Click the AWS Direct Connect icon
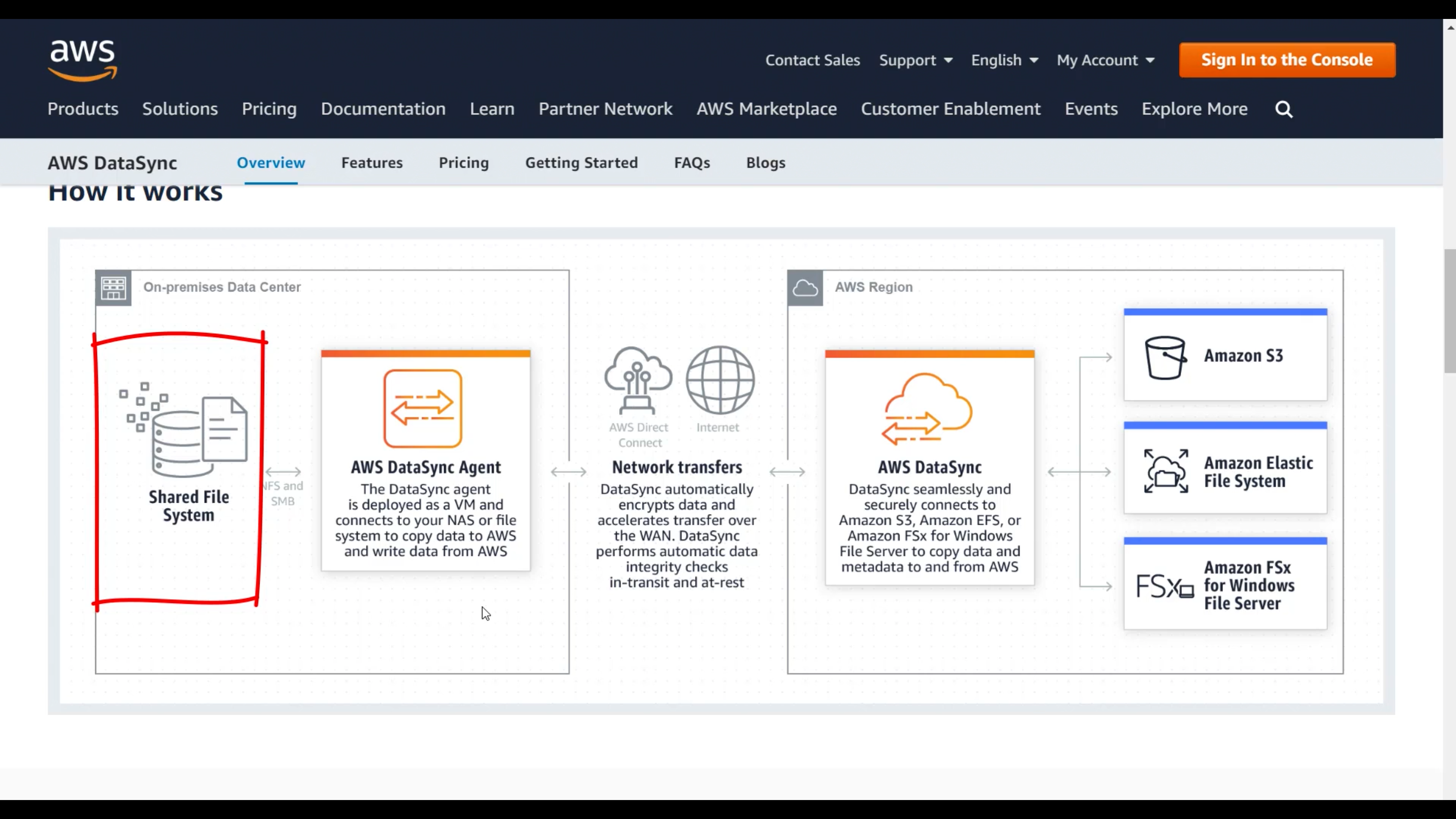Viewport: 1456px width, 819px height. [638, 380]
